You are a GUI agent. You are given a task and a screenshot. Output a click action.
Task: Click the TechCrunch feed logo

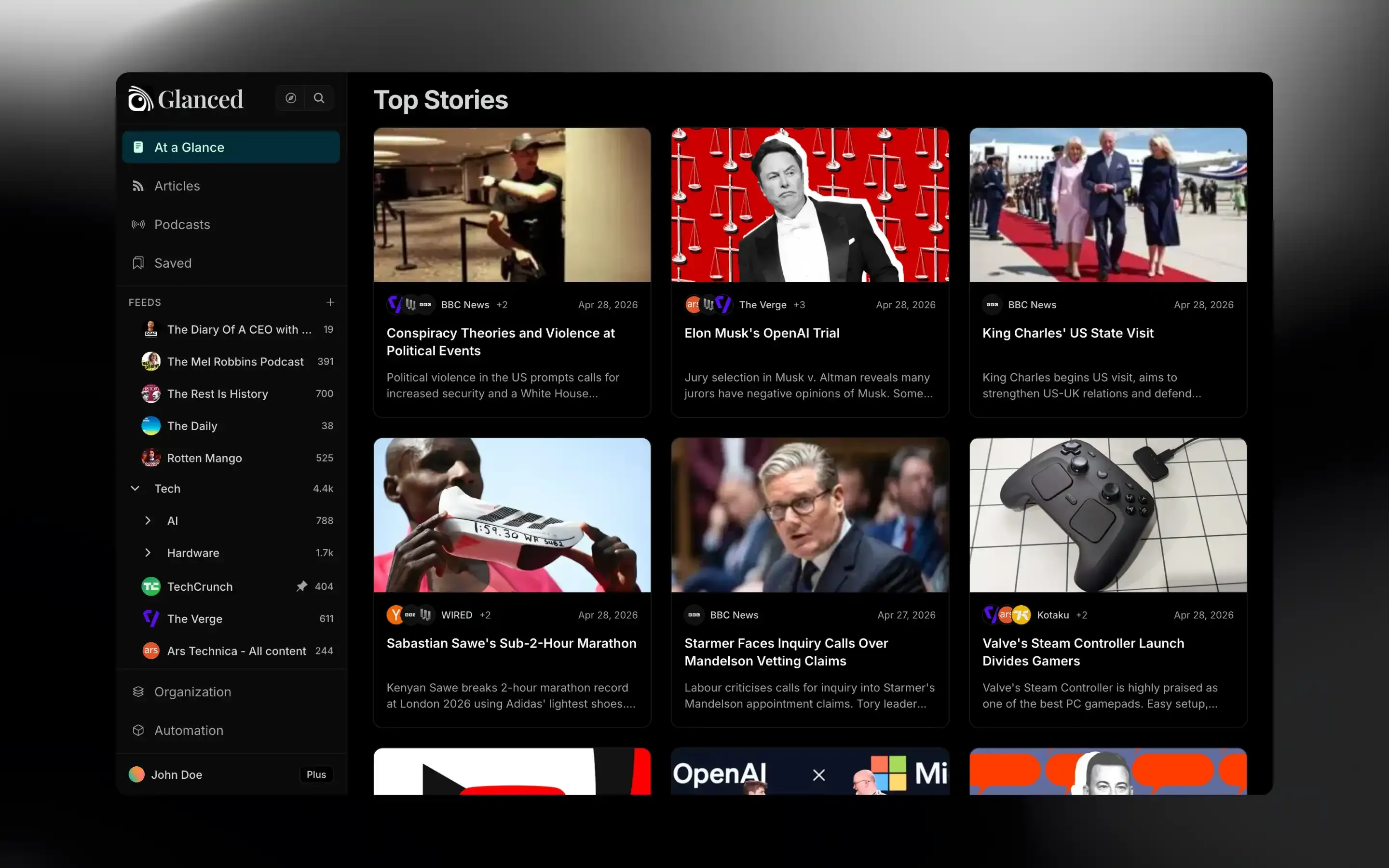150,586
